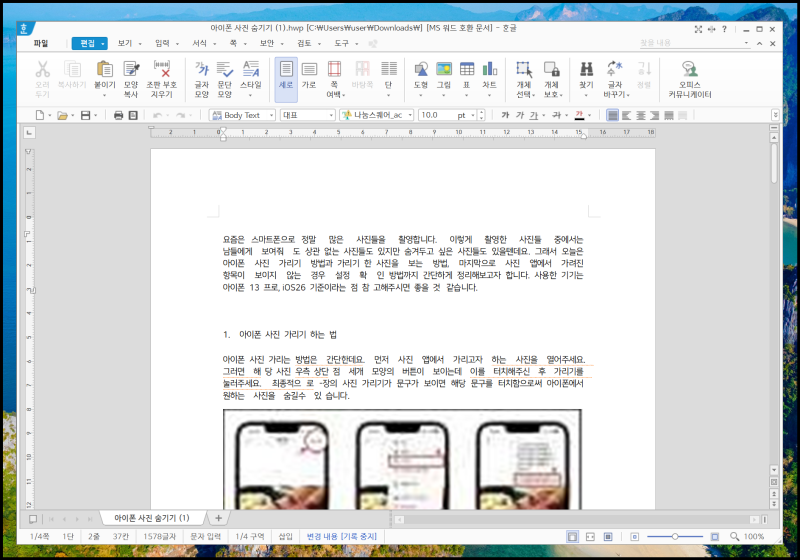Select the 모양 복사 format copy icon
Viewport: 800px width, 560px height.
tap(131, 69)
